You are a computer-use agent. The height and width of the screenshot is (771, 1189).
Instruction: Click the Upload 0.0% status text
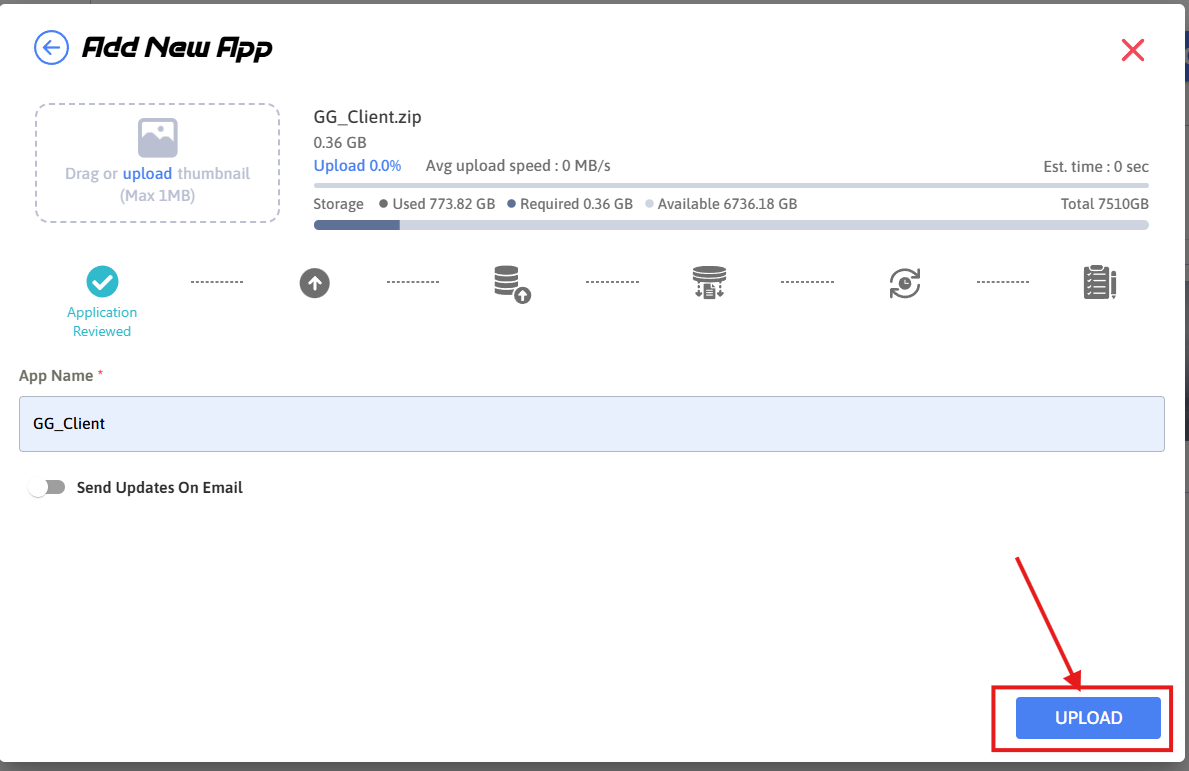pyautogui.click(x=357, y=165)
